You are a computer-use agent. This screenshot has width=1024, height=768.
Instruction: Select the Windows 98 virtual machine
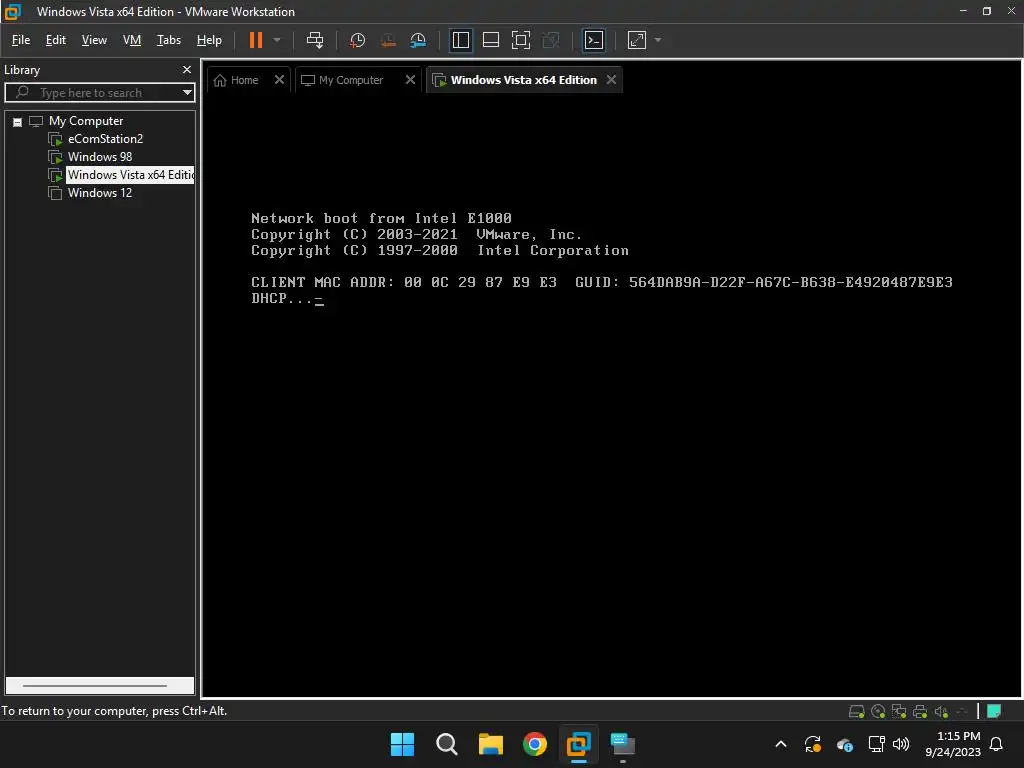coord(100,157)
